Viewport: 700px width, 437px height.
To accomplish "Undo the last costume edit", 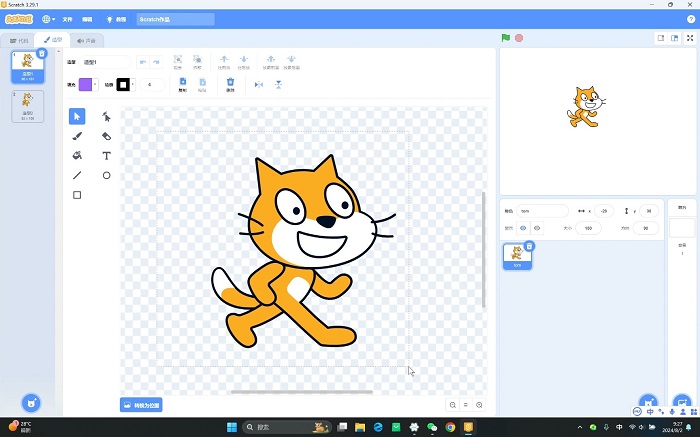I will click(x=143, y=62).
